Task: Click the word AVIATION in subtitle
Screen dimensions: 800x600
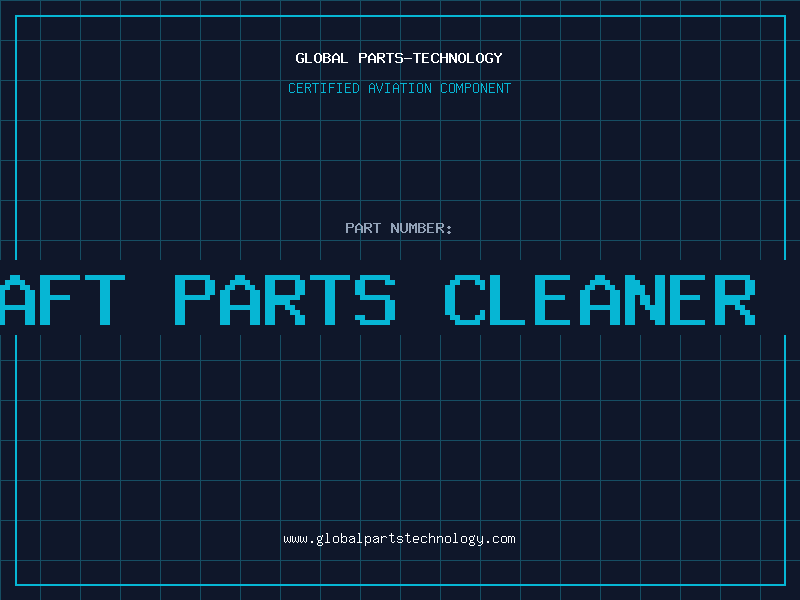Action: (399, 88)
